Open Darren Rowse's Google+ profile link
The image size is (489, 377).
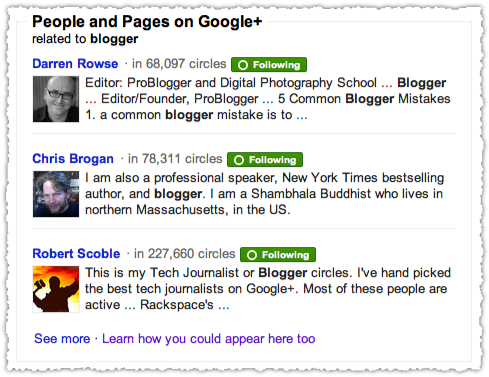[x=75, y=64]
